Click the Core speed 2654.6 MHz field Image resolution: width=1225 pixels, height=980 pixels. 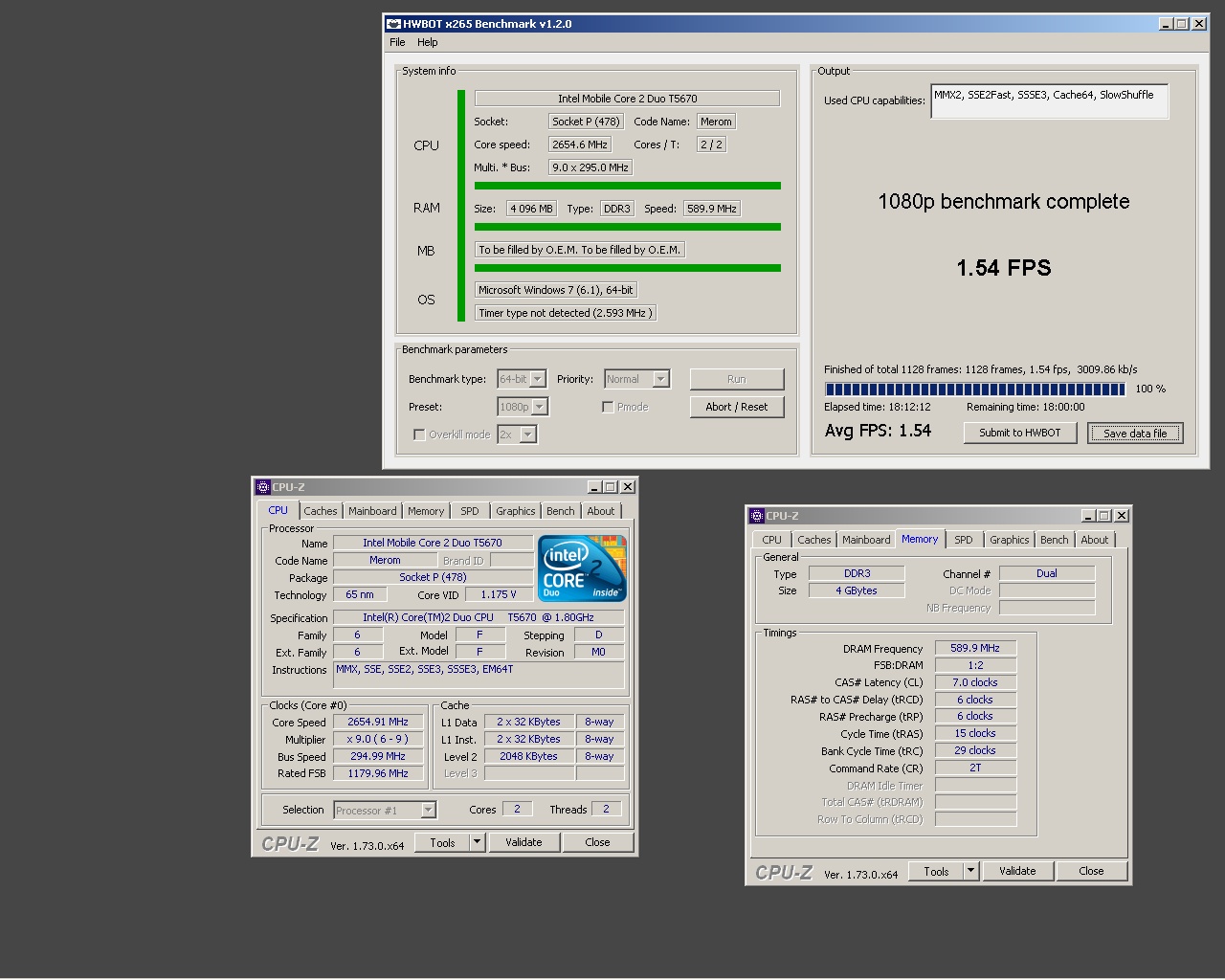pyautogui.click(x=580, y=145)
